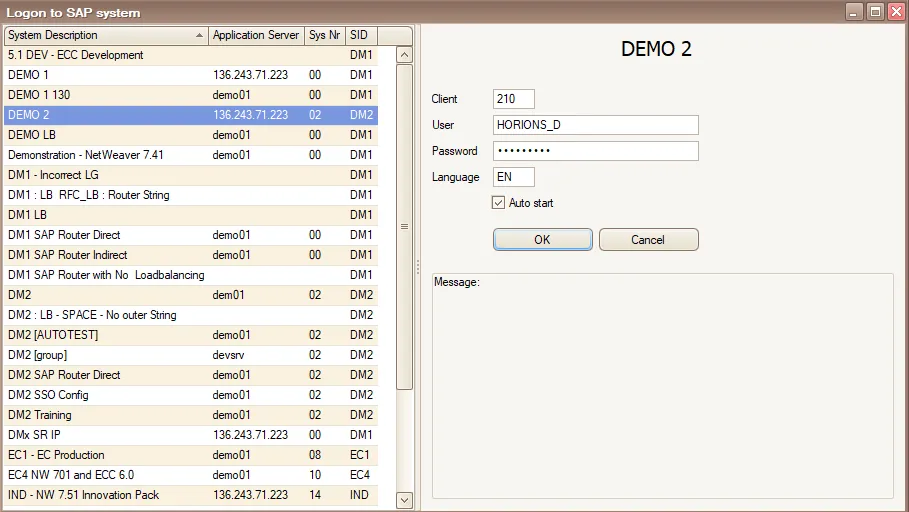
Task: Select the highlighted 'DEMO 2' row
Action: pos(191,115)
